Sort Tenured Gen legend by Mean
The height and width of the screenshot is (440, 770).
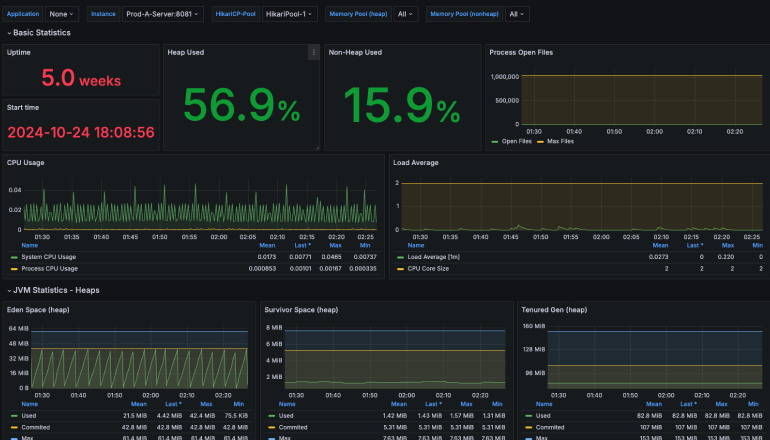(x=654, y=404)
